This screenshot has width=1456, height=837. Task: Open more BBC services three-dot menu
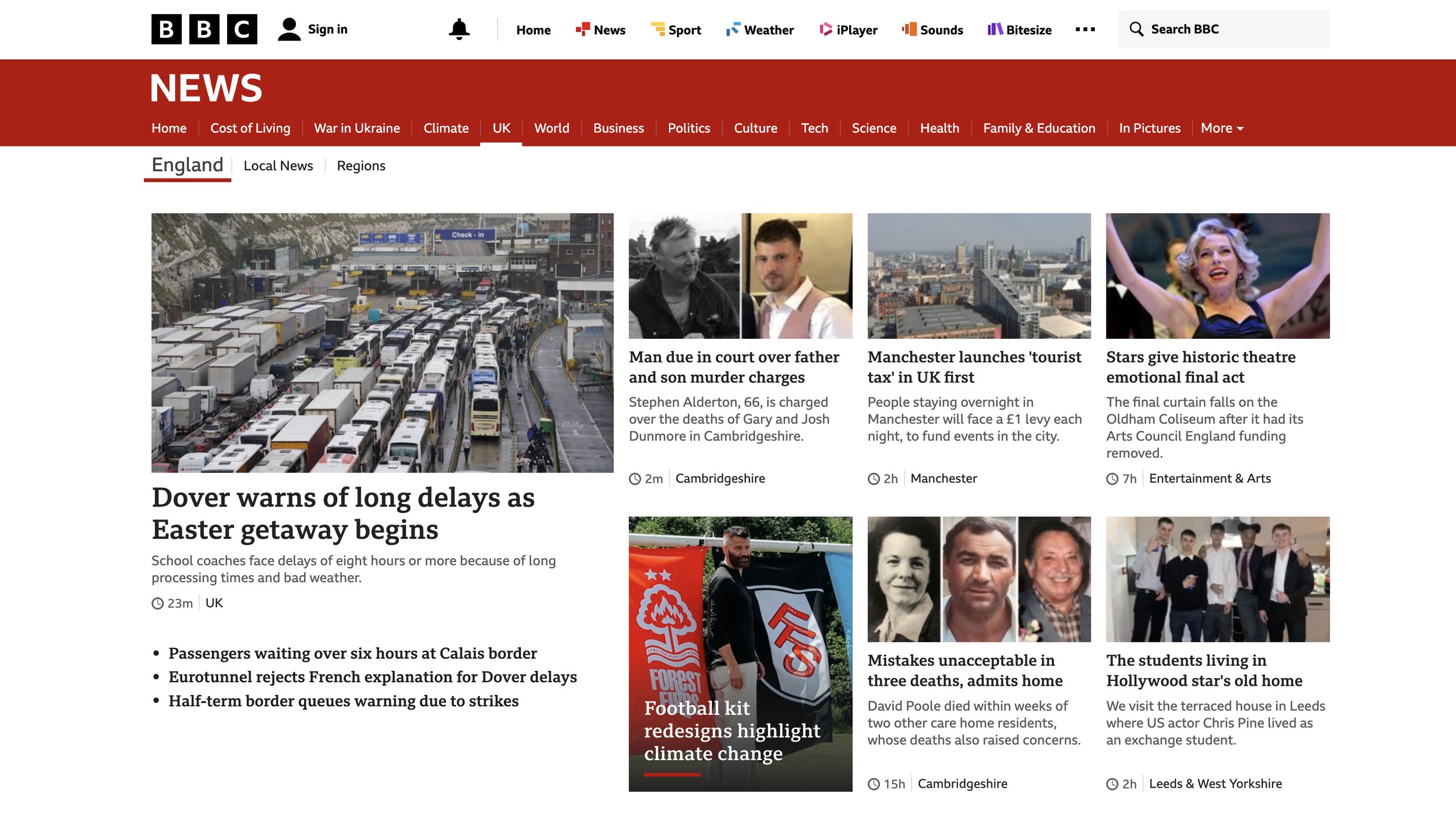1085,29
